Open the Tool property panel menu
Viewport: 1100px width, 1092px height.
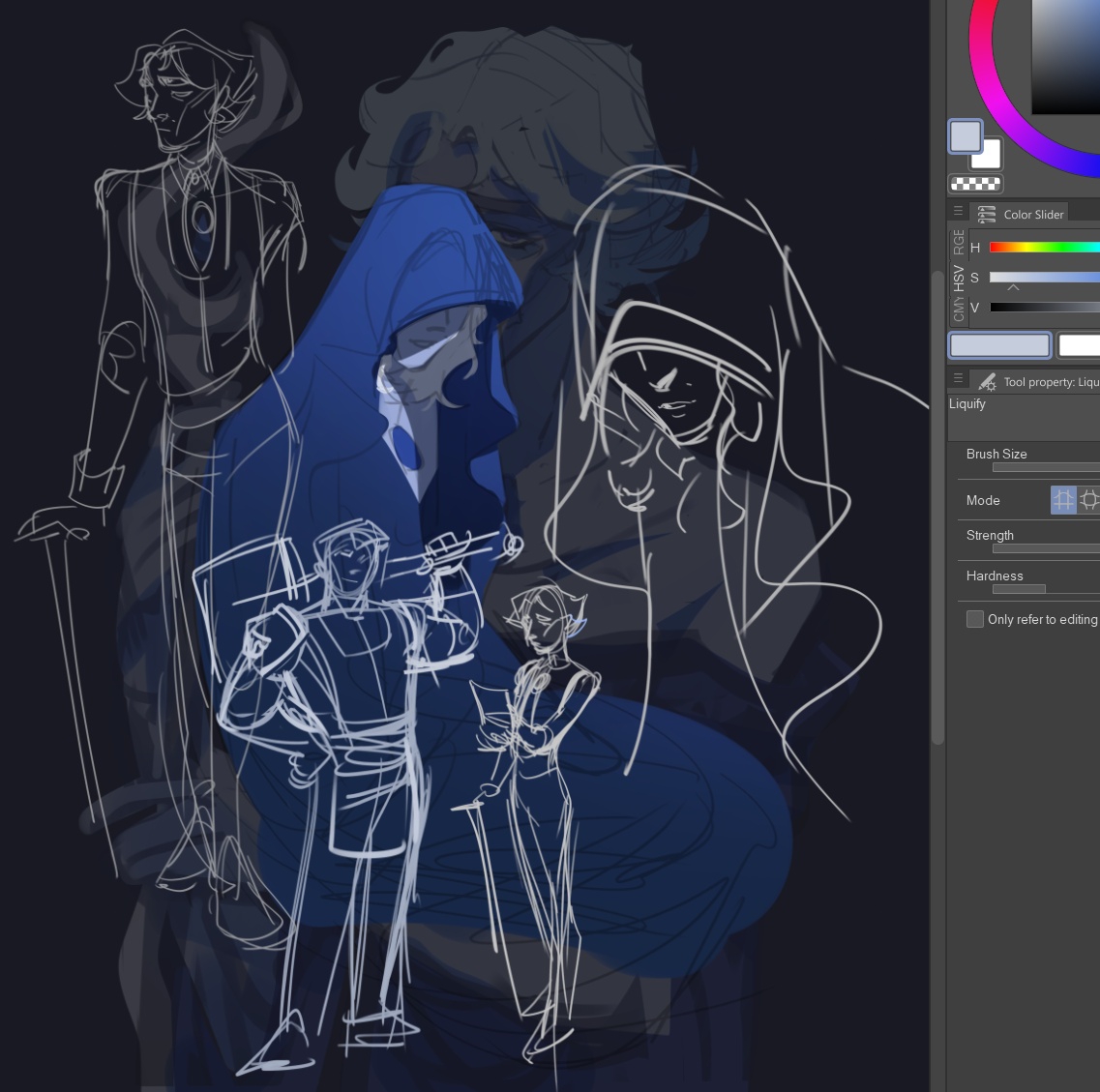(958, 379)
